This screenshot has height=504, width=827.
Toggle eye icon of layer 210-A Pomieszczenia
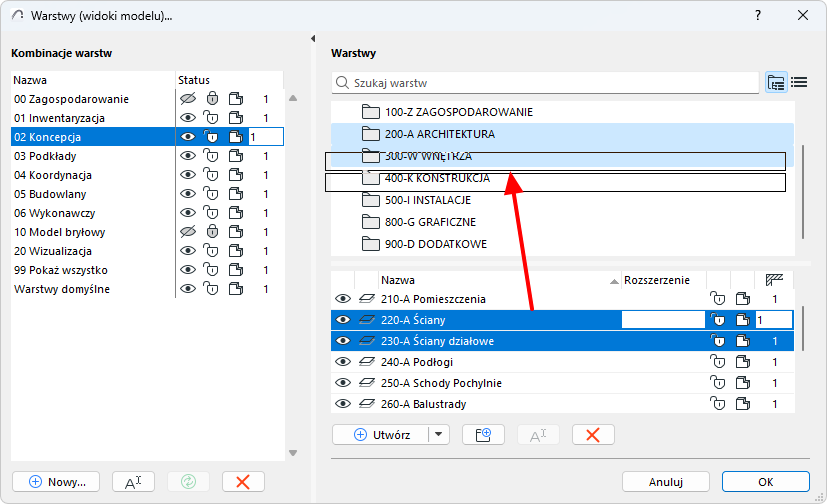pos(343,299)
